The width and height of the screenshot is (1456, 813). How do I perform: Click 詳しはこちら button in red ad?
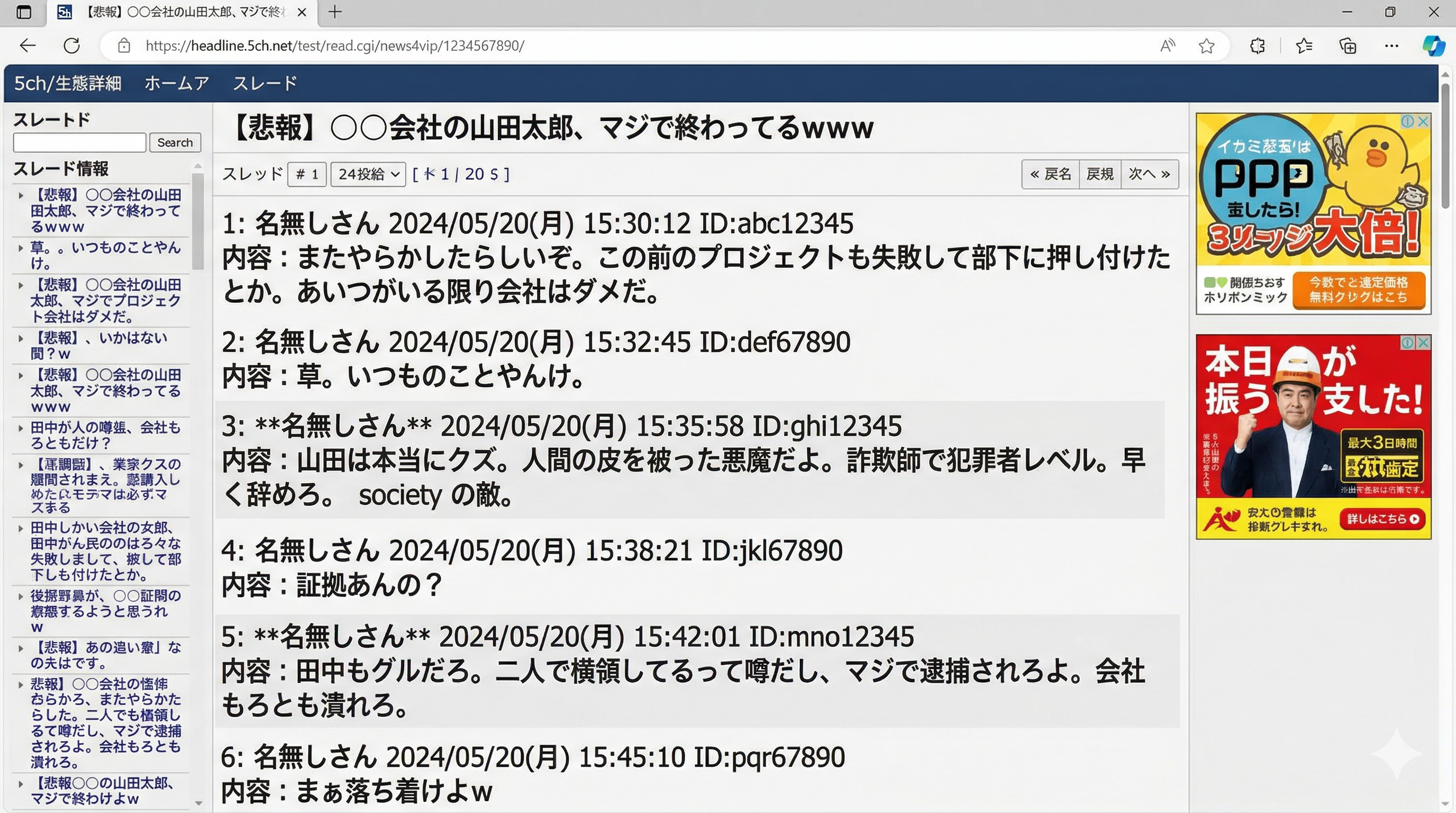(x=1382, y=519)
